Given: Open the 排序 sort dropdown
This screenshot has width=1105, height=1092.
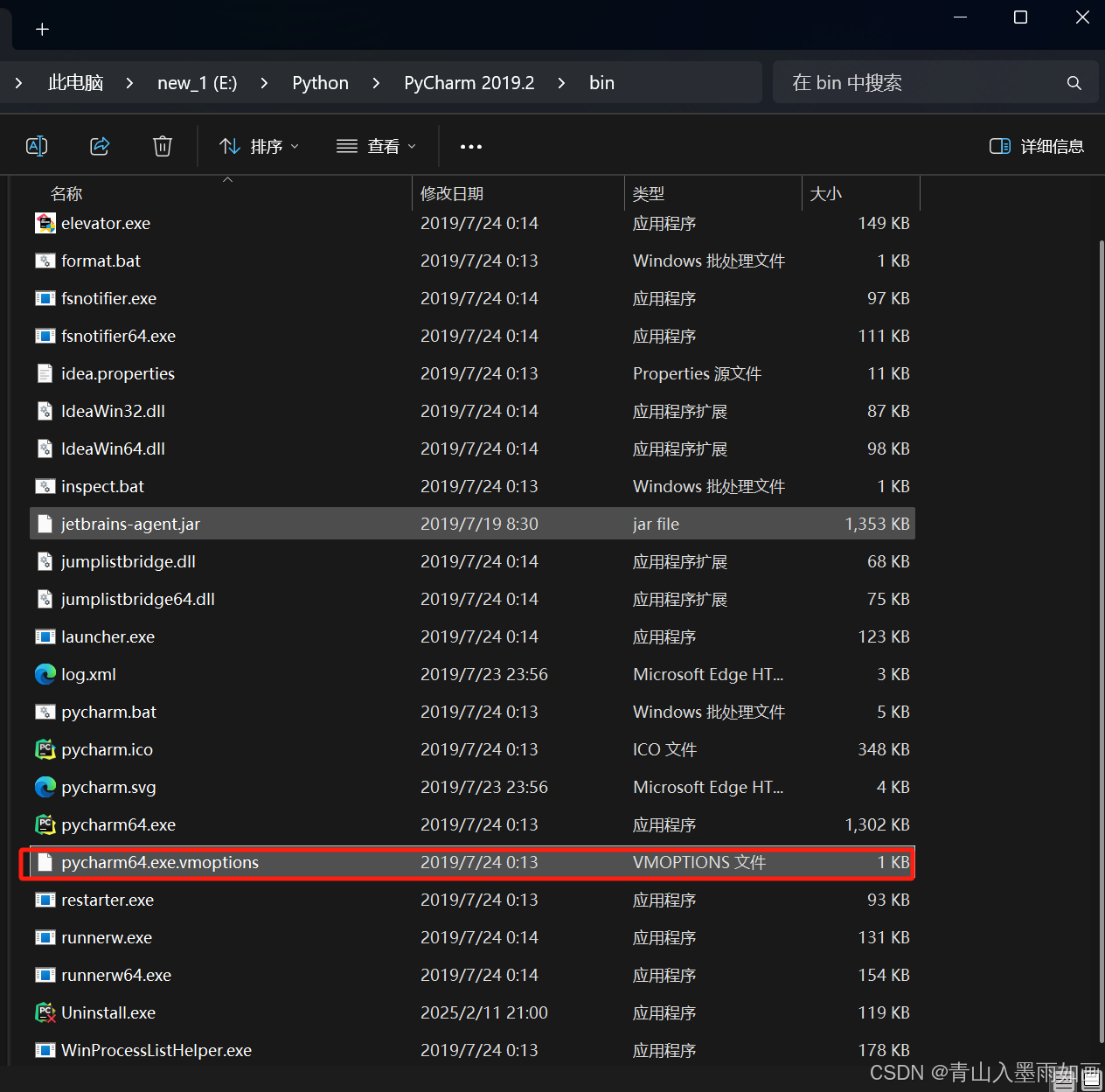Looking at the screenshot, I should click(x=260, y=146).
